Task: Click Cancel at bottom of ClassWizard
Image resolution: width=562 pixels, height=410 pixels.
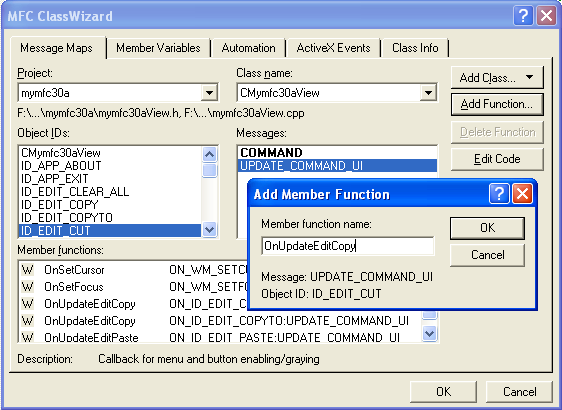Action: [519, 391]
